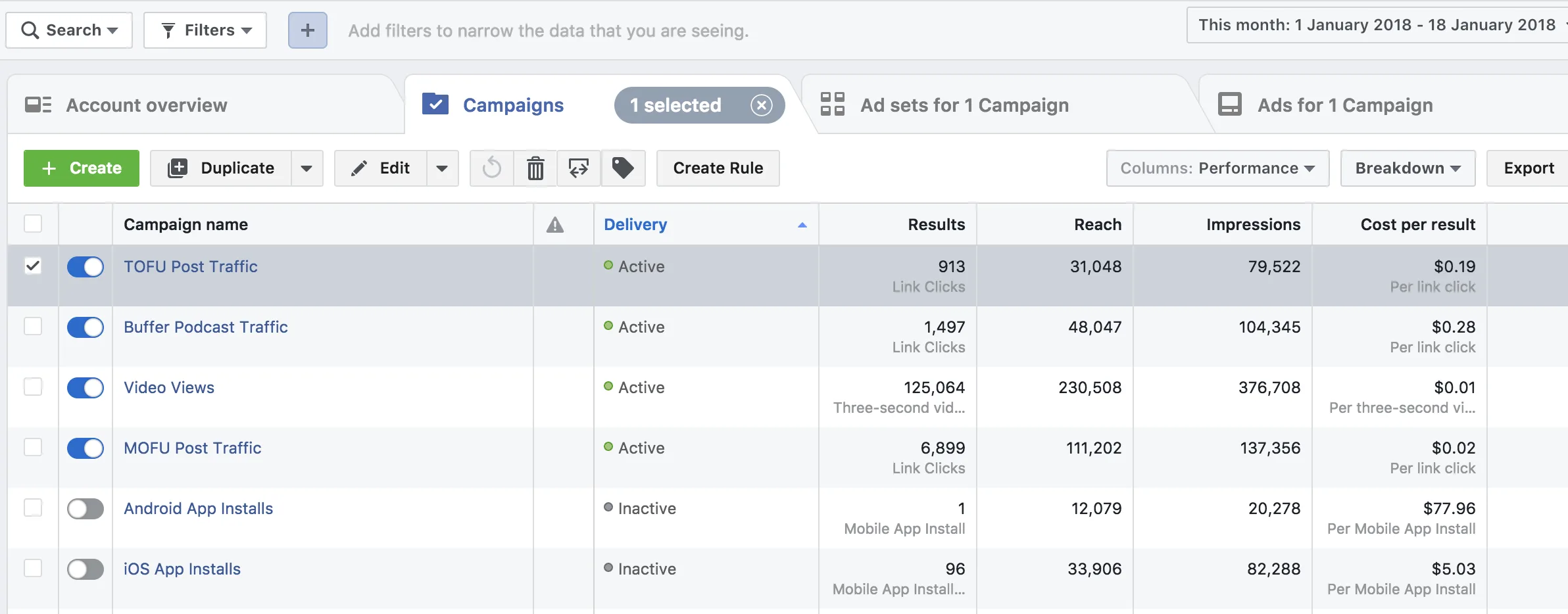1568x614 pixels.
Task: Click the warning column icon in the table header
Action: click(x=556, y=225)
